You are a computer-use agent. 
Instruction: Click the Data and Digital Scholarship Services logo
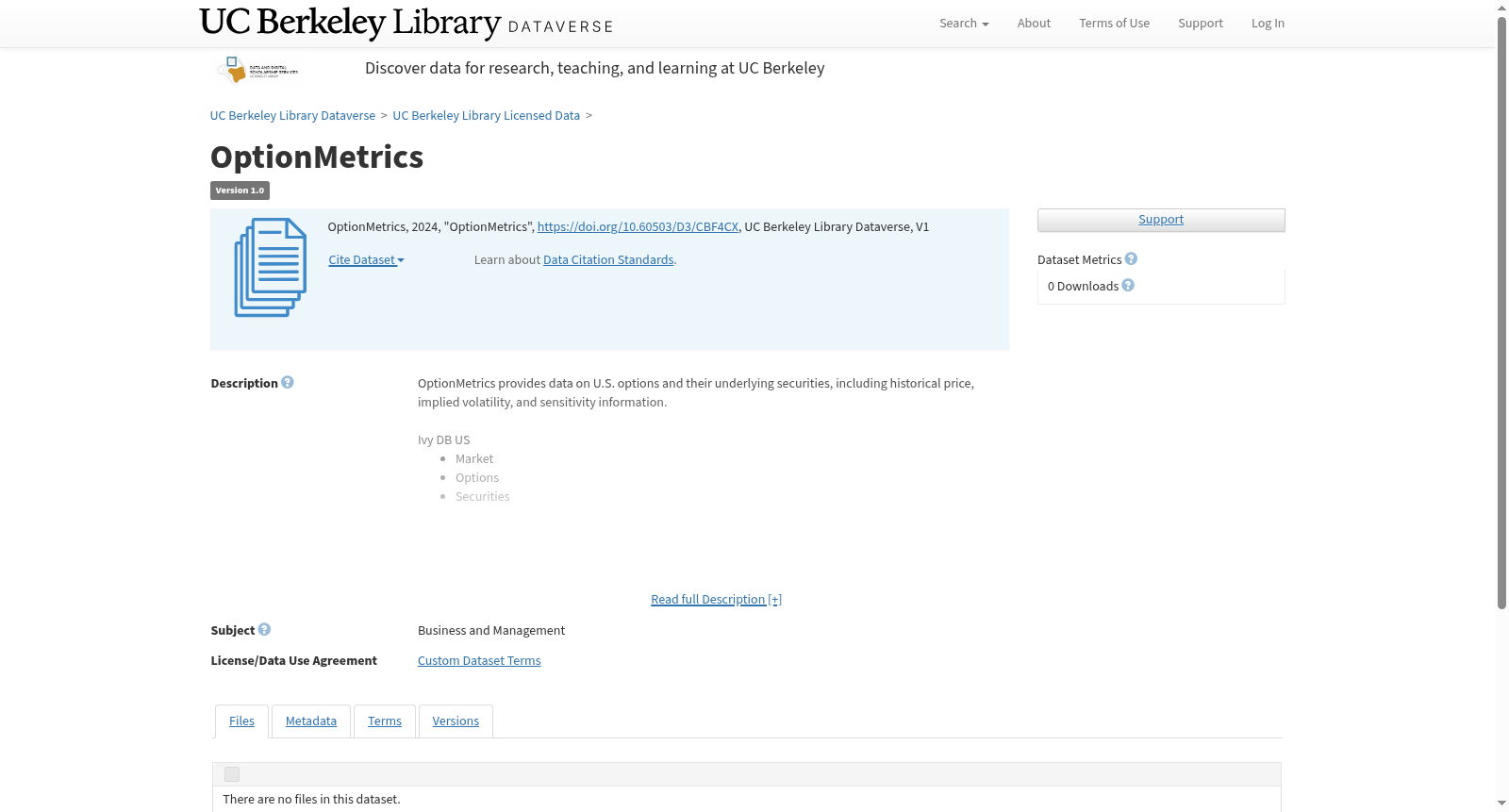pyautogui.click(x=257, y=70)
